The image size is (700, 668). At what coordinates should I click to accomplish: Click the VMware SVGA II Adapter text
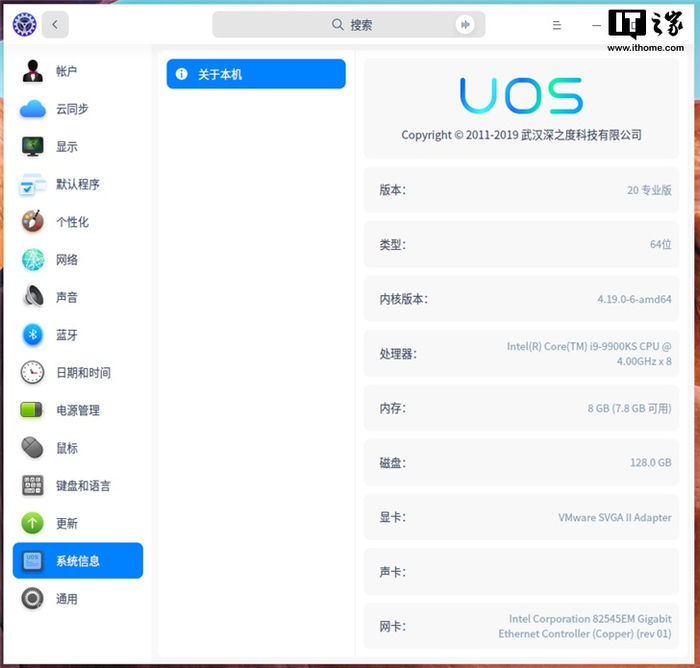click(615, 517)
